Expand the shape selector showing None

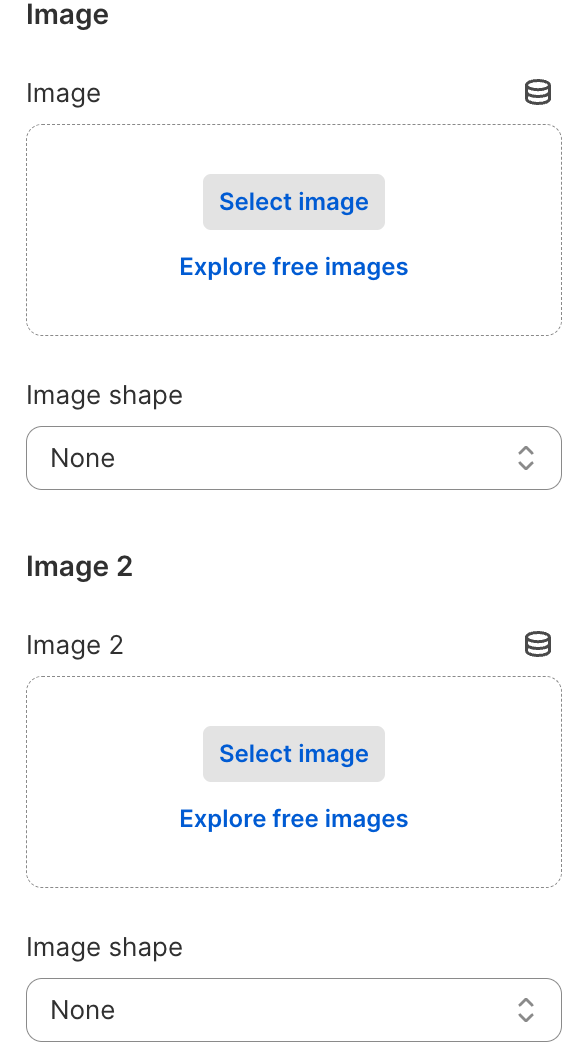tap(293, 458)
